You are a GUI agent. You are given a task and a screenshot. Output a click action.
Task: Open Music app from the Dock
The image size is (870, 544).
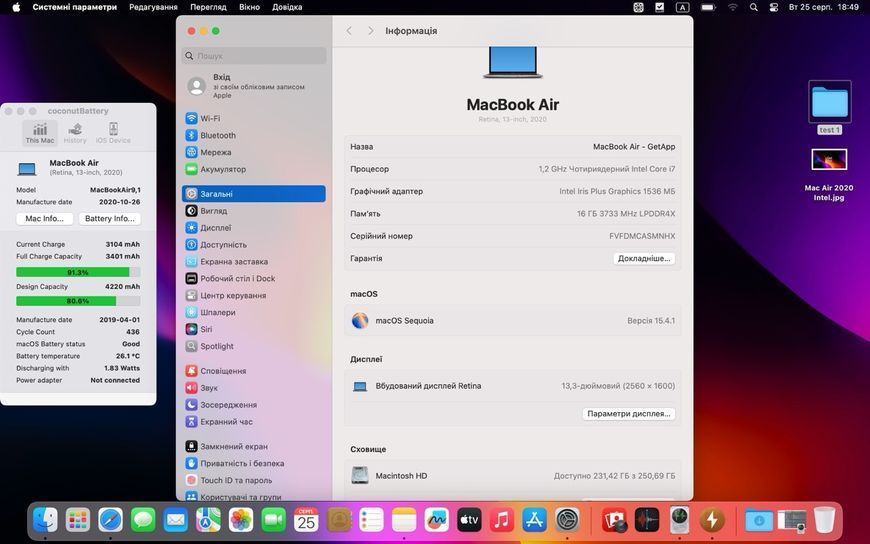click(x=502, y=520)
